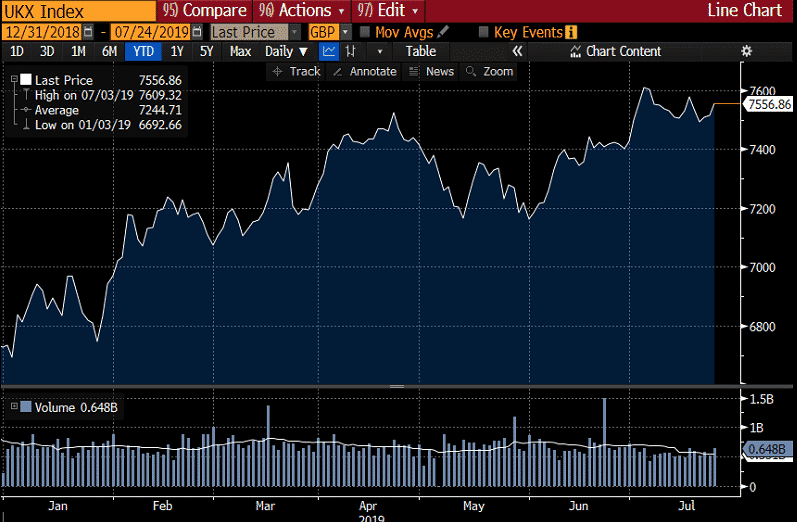Open the GBP currency dropdown arrow
The height and width of the screenshot is (522, 797).
345,32
